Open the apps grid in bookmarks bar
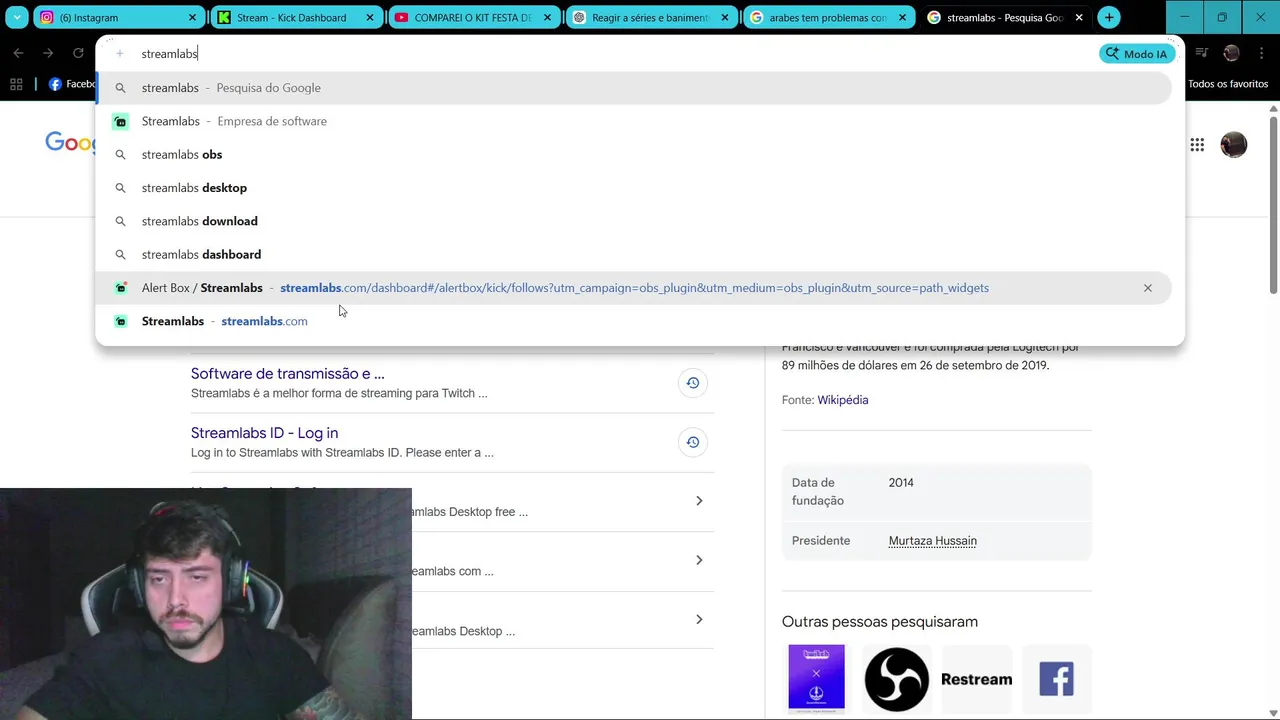The height and width of the screenshot is (720, 1280). click(x=16, y=84)
